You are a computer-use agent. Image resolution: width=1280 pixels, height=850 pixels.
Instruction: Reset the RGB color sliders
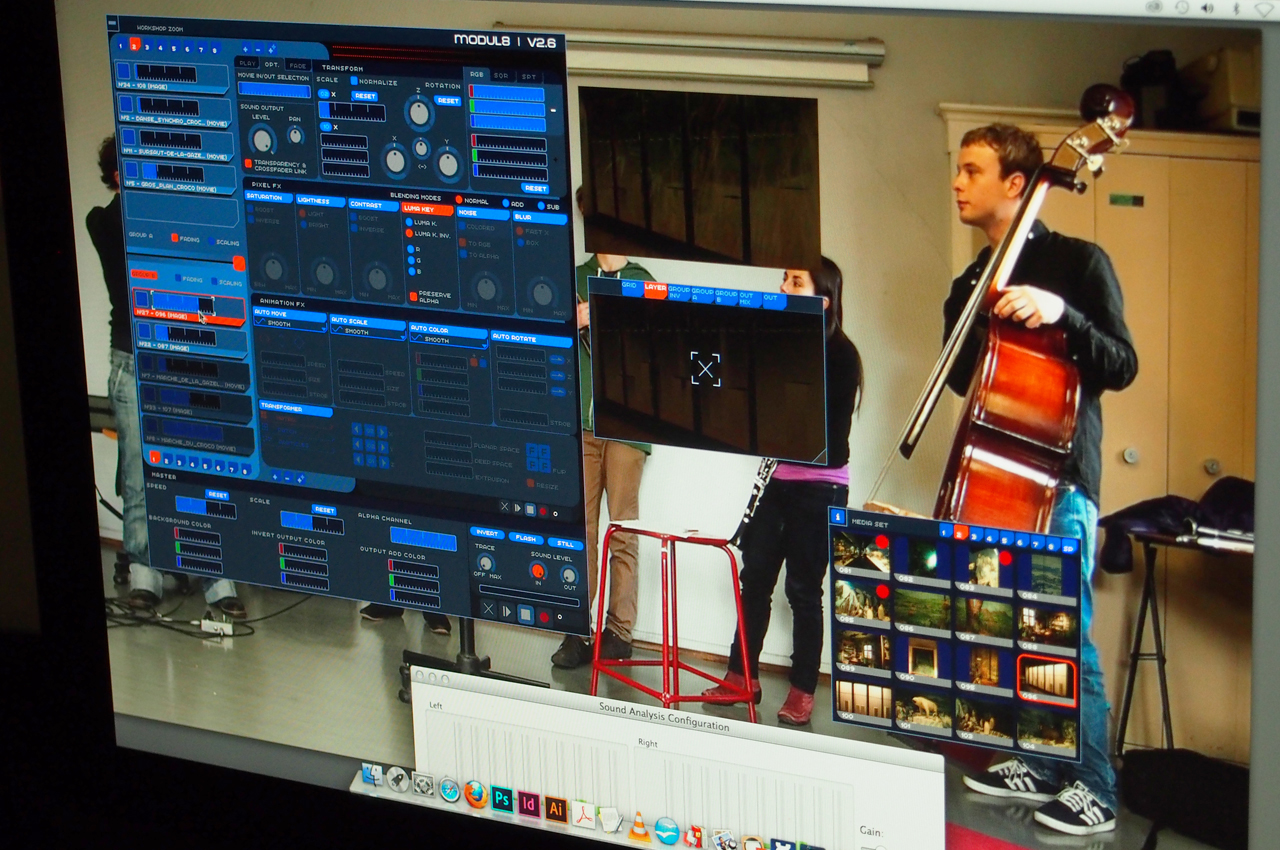click(535, 188)
